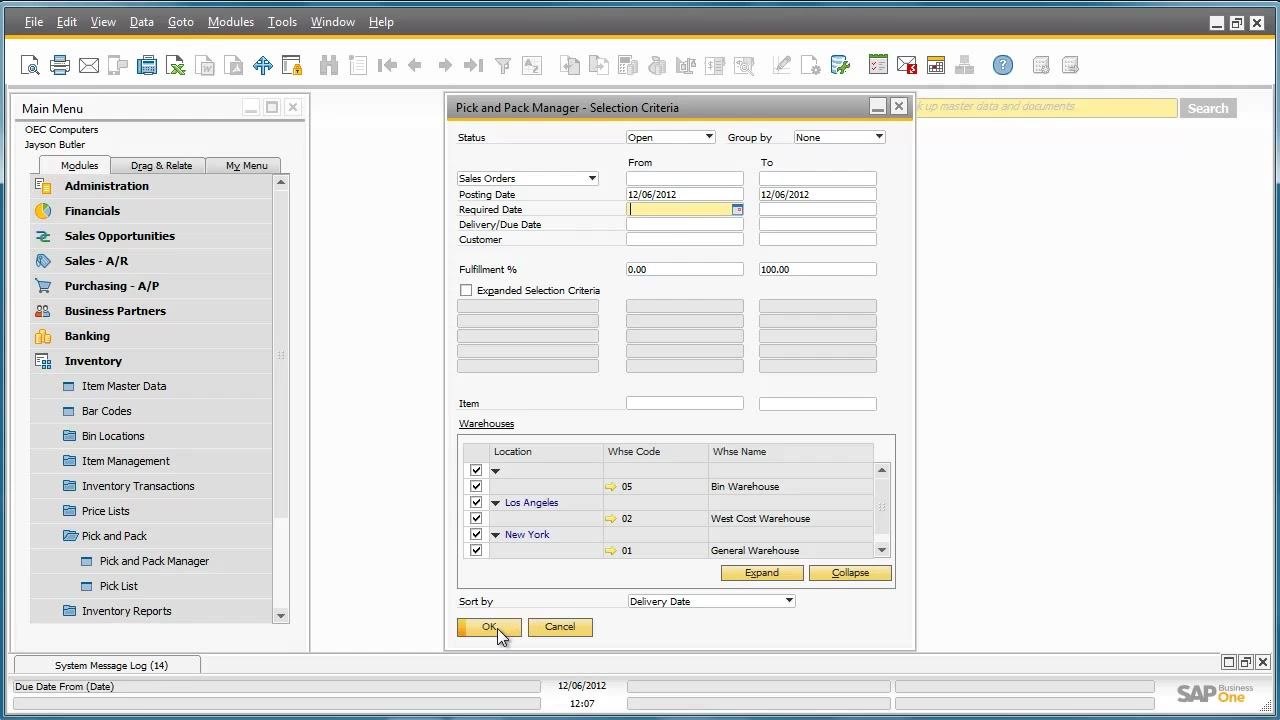This screenshot has width=1280, height=720.
Task: Send document by Email toolbar icon
Action: (x=89, y=66)
